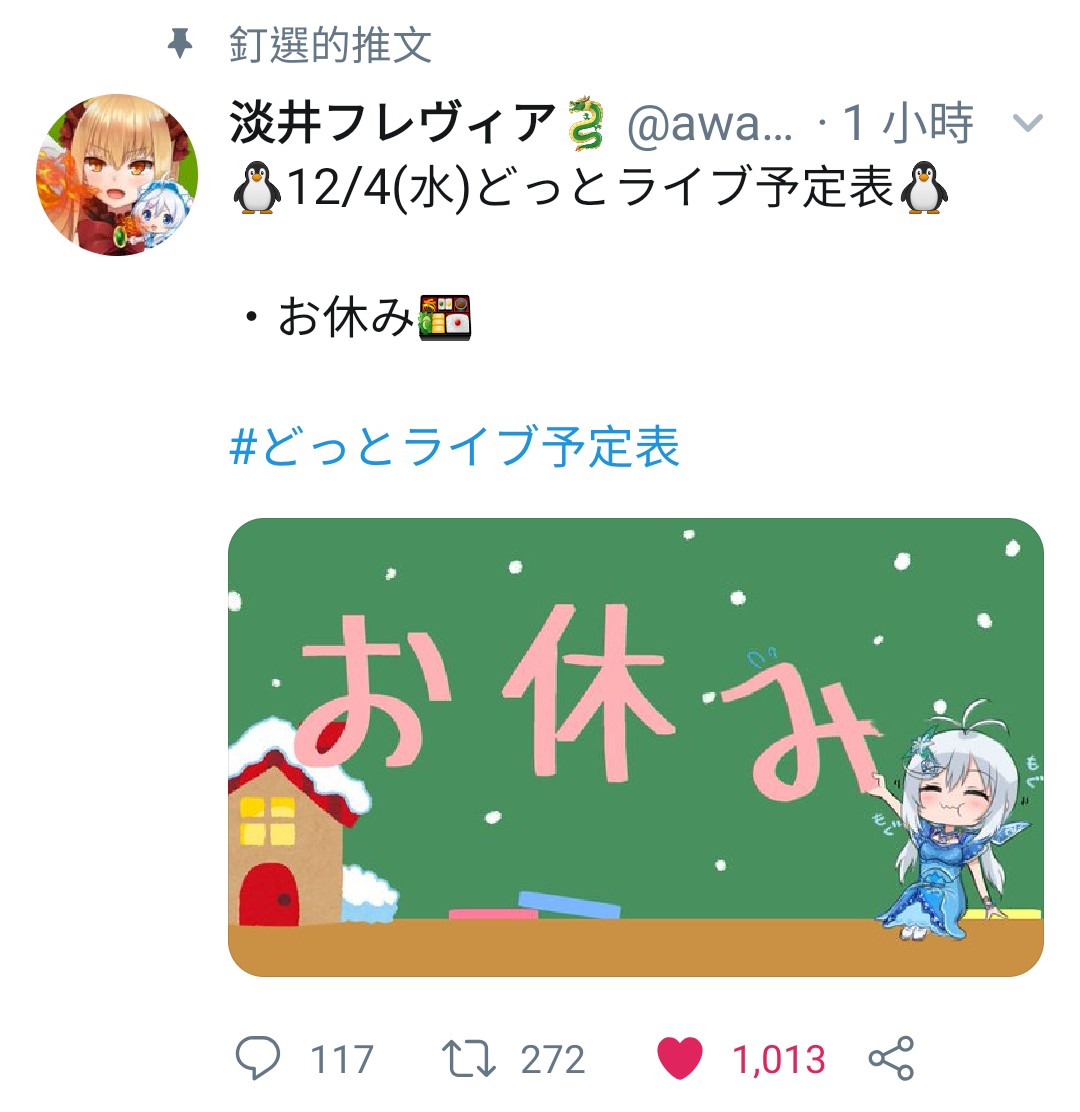Open the @awa... account handle
This screenshot has height=1112, width=1080.
coord(710,124)
